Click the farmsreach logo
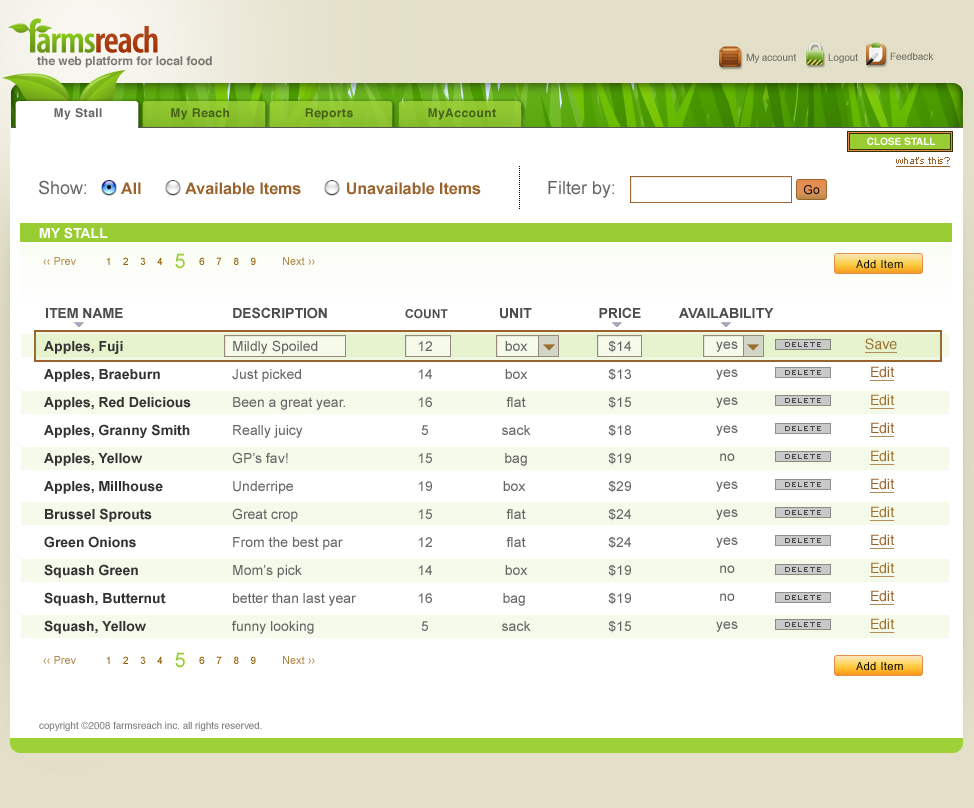This screenshot has height=808, width=974. click(x=95, y=41)
